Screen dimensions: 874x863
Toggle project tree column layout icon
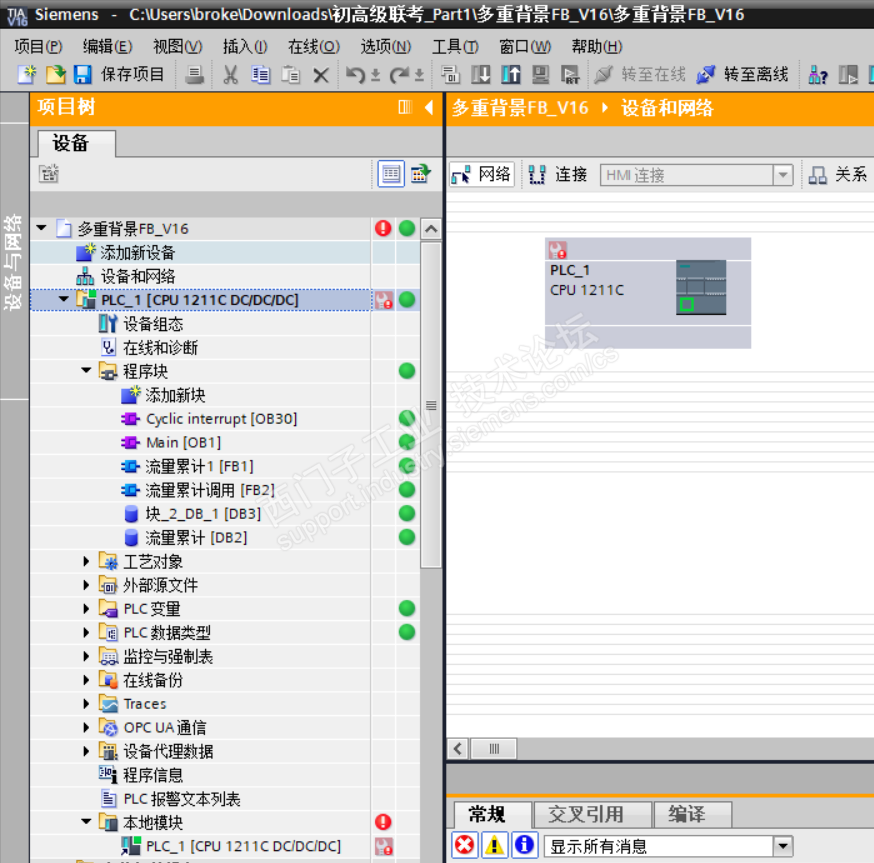click(405, 106)
